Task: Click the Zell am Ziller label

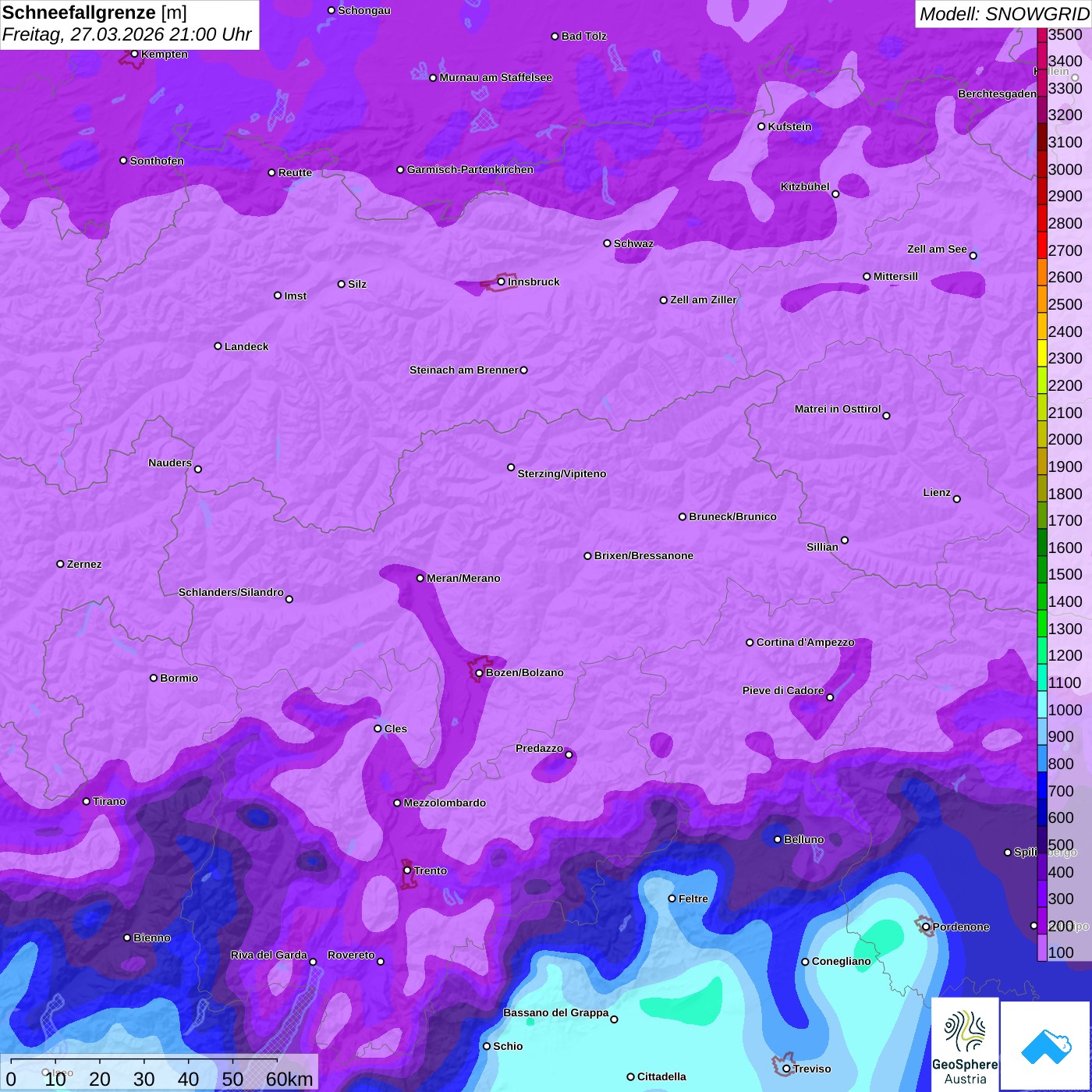Action: [704, 300]
